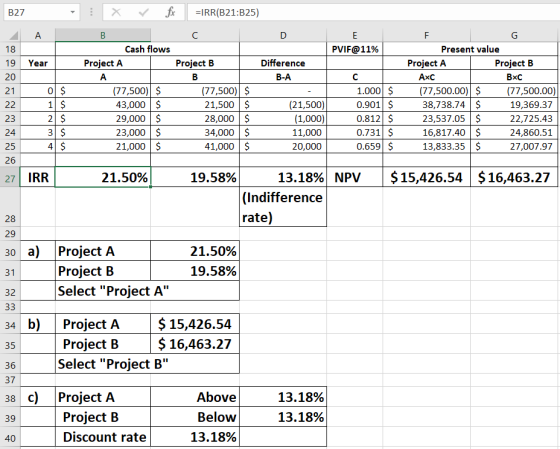Select row 36 header
Image resolution: width=560 pixels, height=449 pixels.
click(10, 364)
